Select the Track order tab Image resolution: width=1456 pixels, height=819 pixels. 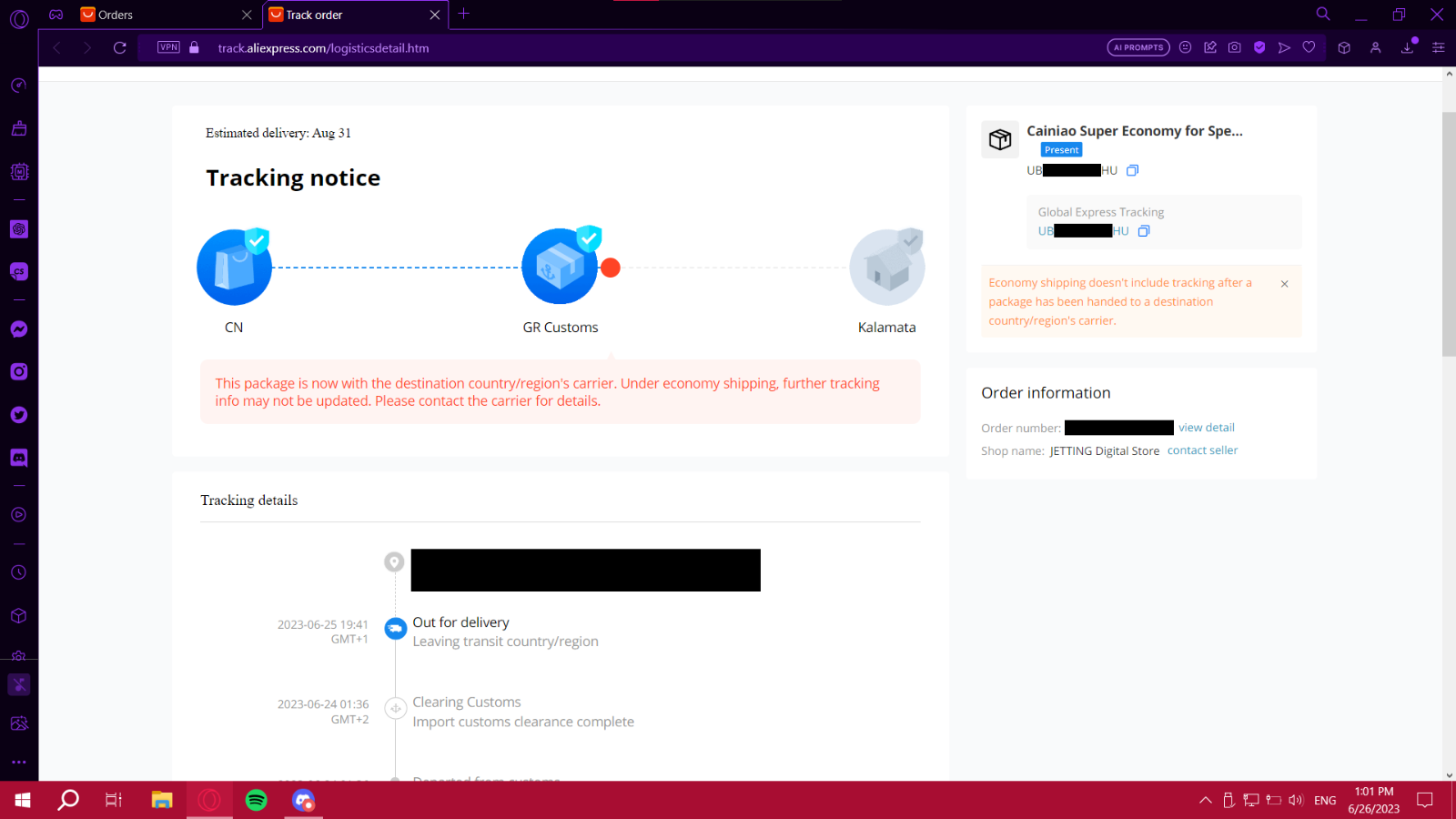355,15
